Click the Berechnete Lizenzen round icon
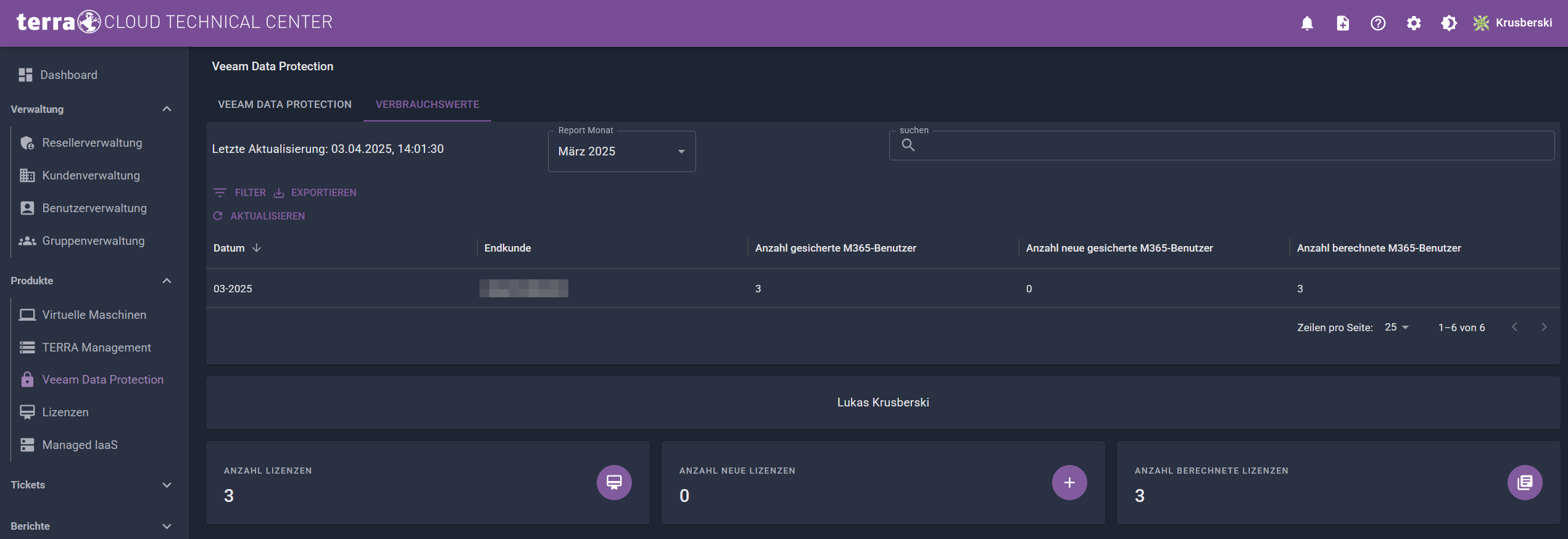The width and height of the screenshot is (1568, 539). [x=1525, y=482]
